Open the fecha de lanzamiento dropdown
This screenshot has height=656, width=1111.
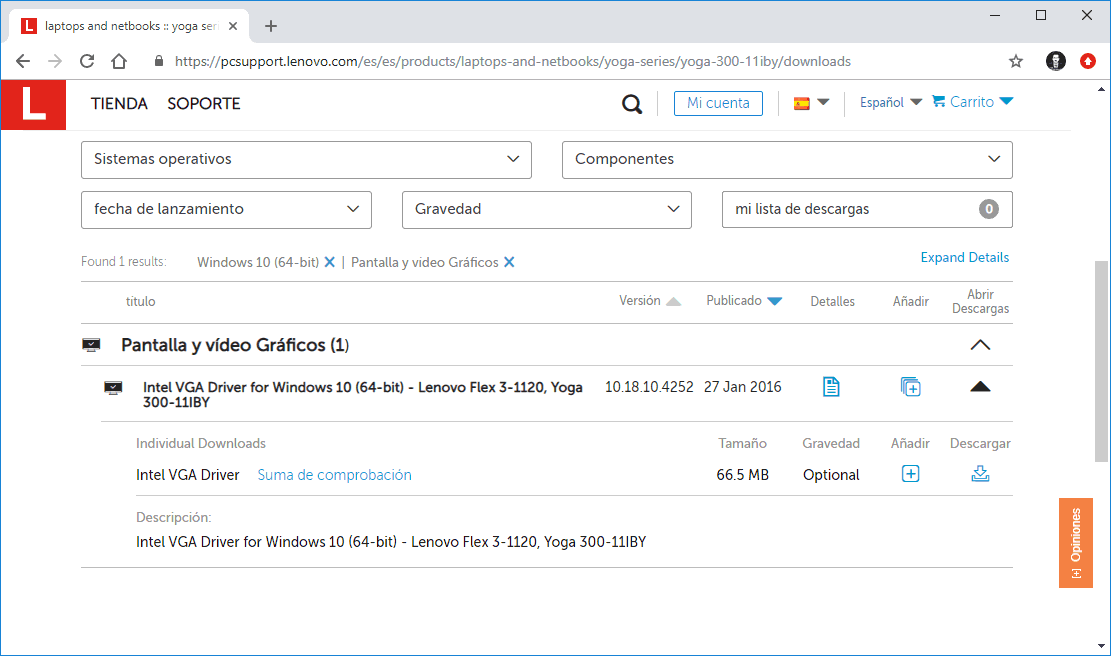[226, 210]
